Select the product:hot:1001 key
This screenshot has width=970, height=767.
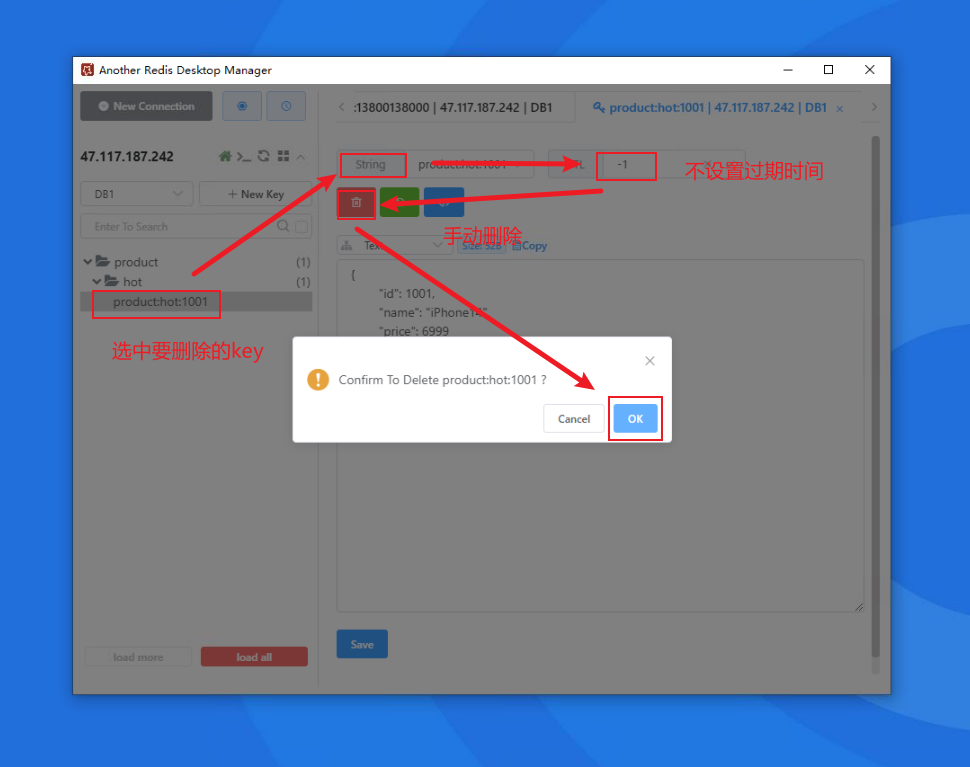click(x=196, y=302)
